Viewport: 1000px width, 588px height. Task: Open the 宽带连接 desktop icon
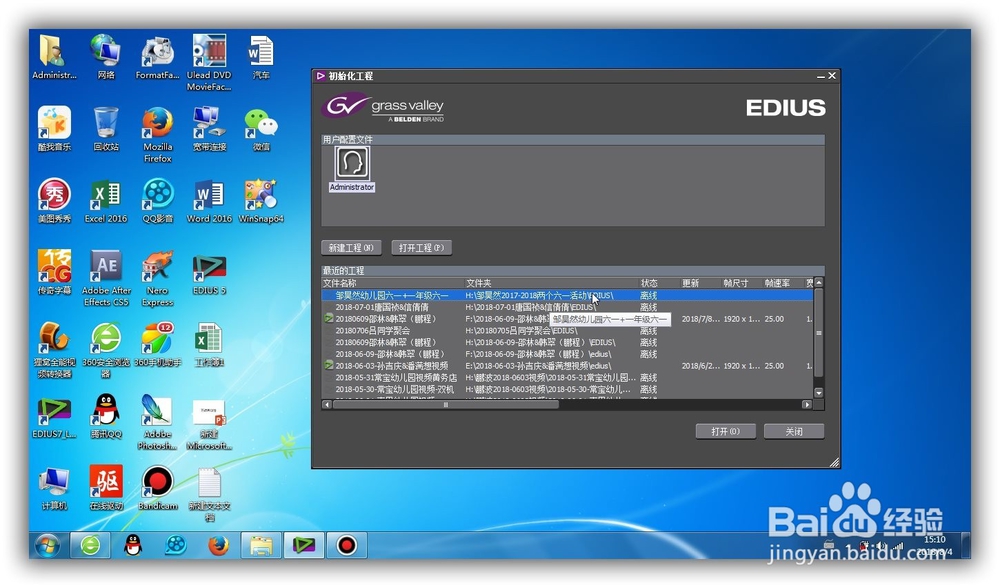(209, 129)
